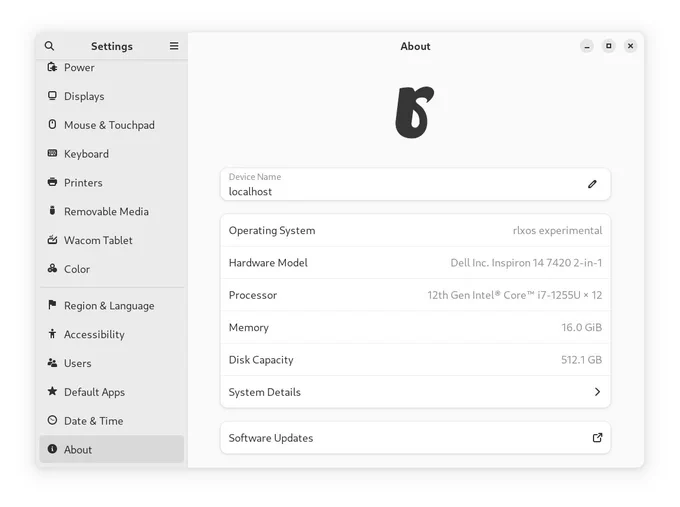This screenshot has width=680, height=507.
Task: Click the Region & Language flag icon
Action: pos(52,305)
